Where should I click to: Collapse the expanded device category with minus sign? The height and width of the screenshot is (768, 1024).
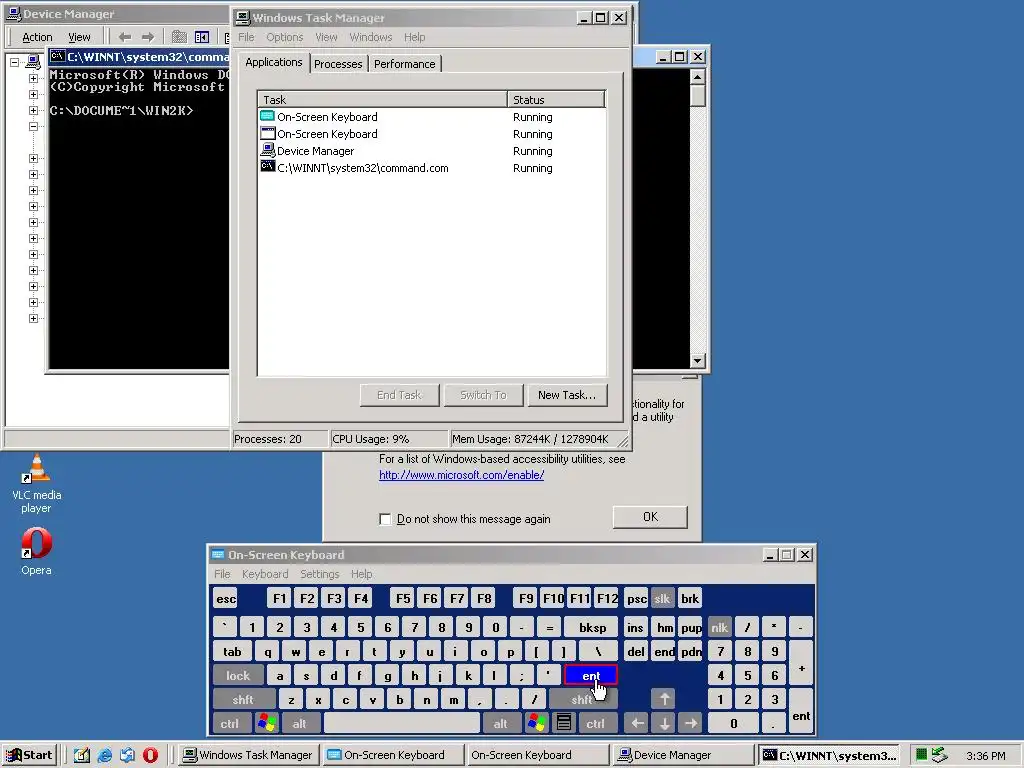click(x=33, y=126)
